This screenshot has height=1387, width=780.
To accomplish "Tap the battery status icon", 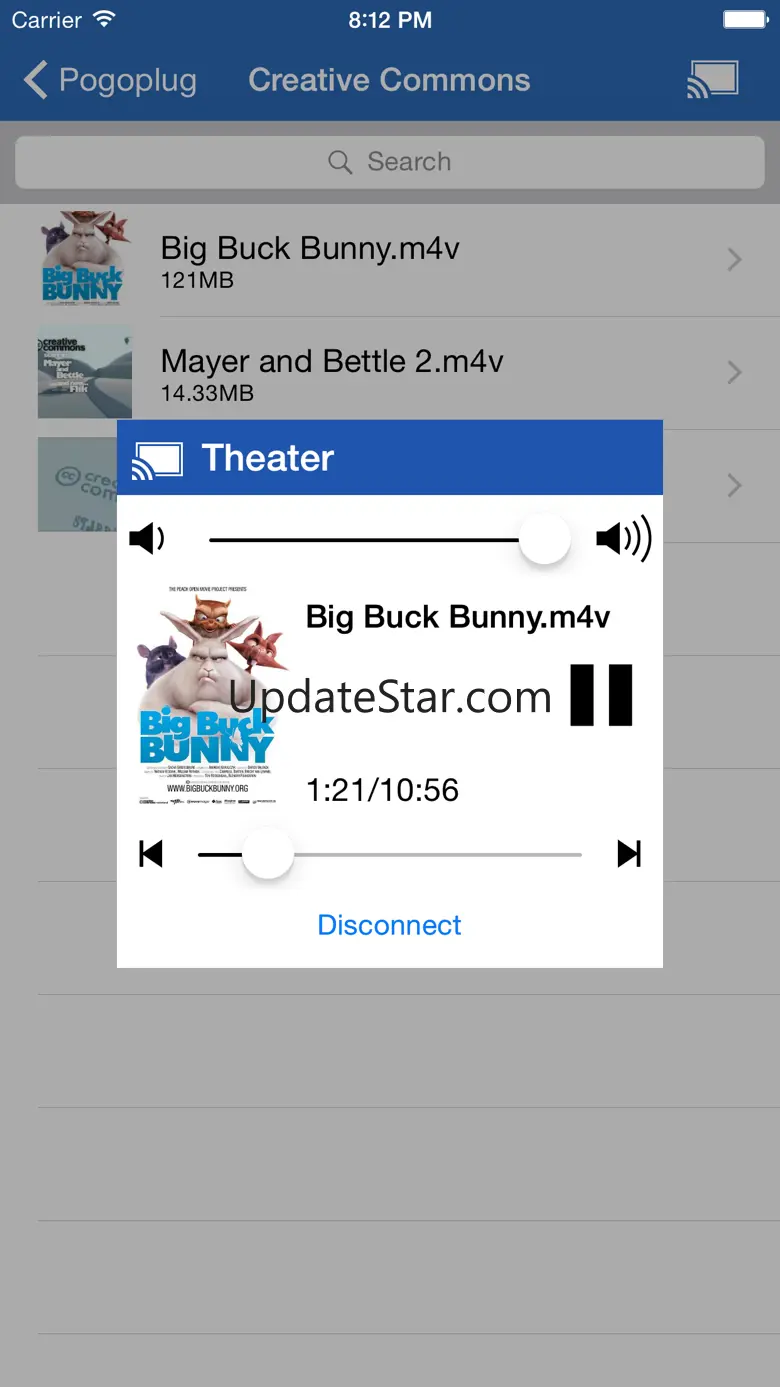I will pos(745,20).
